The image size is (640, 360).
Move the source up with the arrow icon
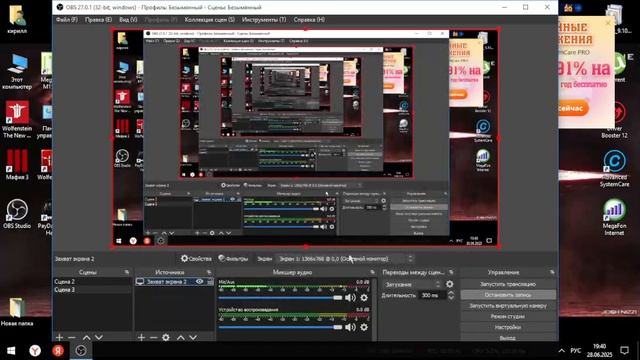click(x=180, y=338)
